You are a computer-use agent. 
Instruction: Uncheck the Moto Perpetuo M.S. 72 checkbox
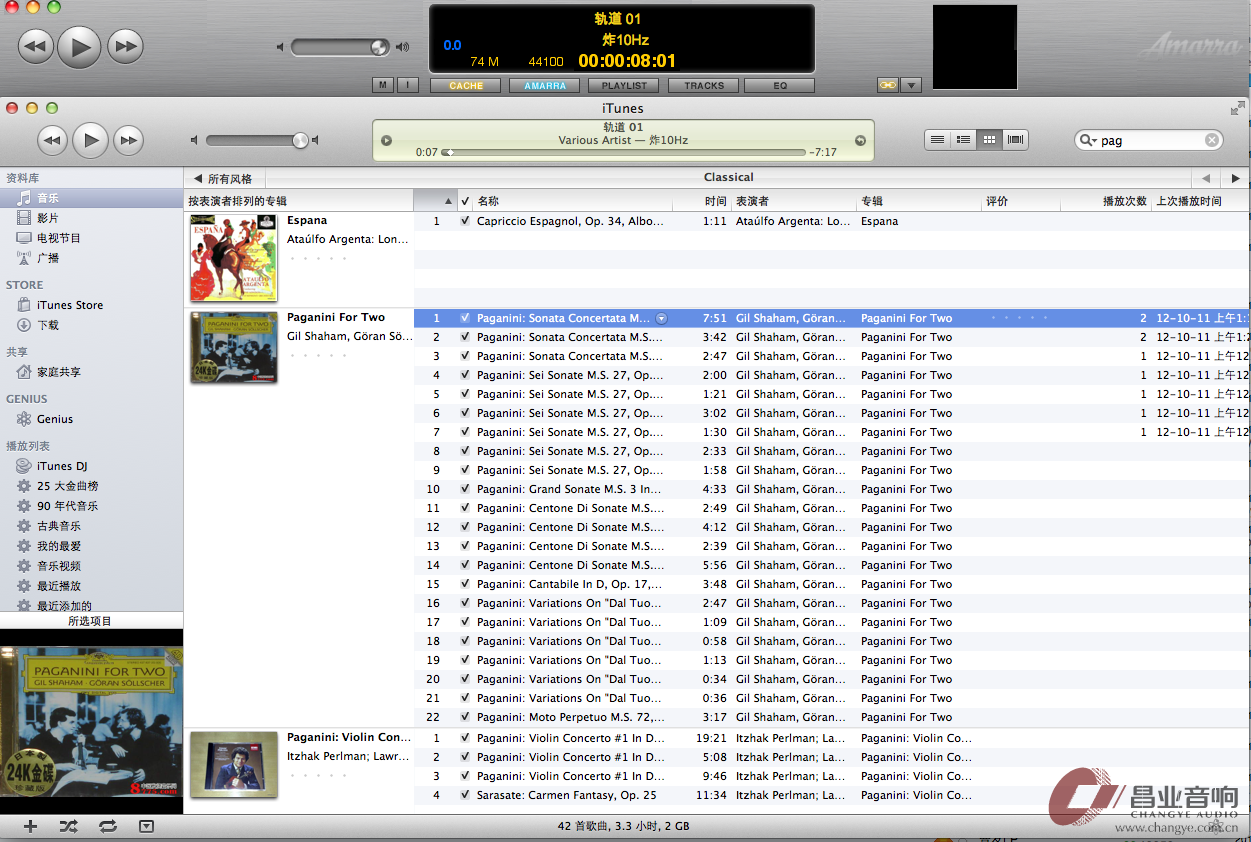coord(465,717)
